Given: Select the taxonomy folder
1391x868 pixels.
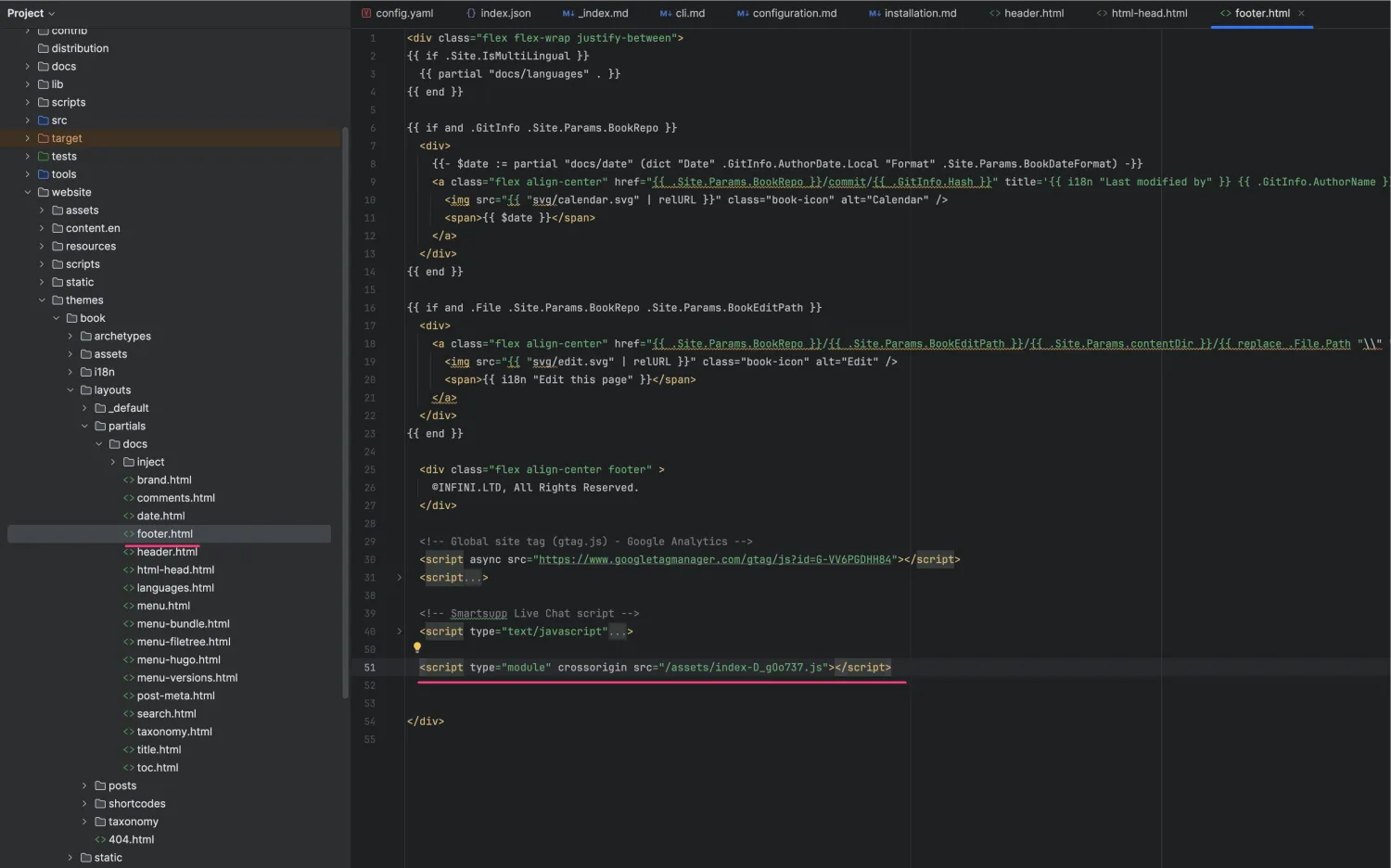Looking at the screenshot, I should click(134, 822).
